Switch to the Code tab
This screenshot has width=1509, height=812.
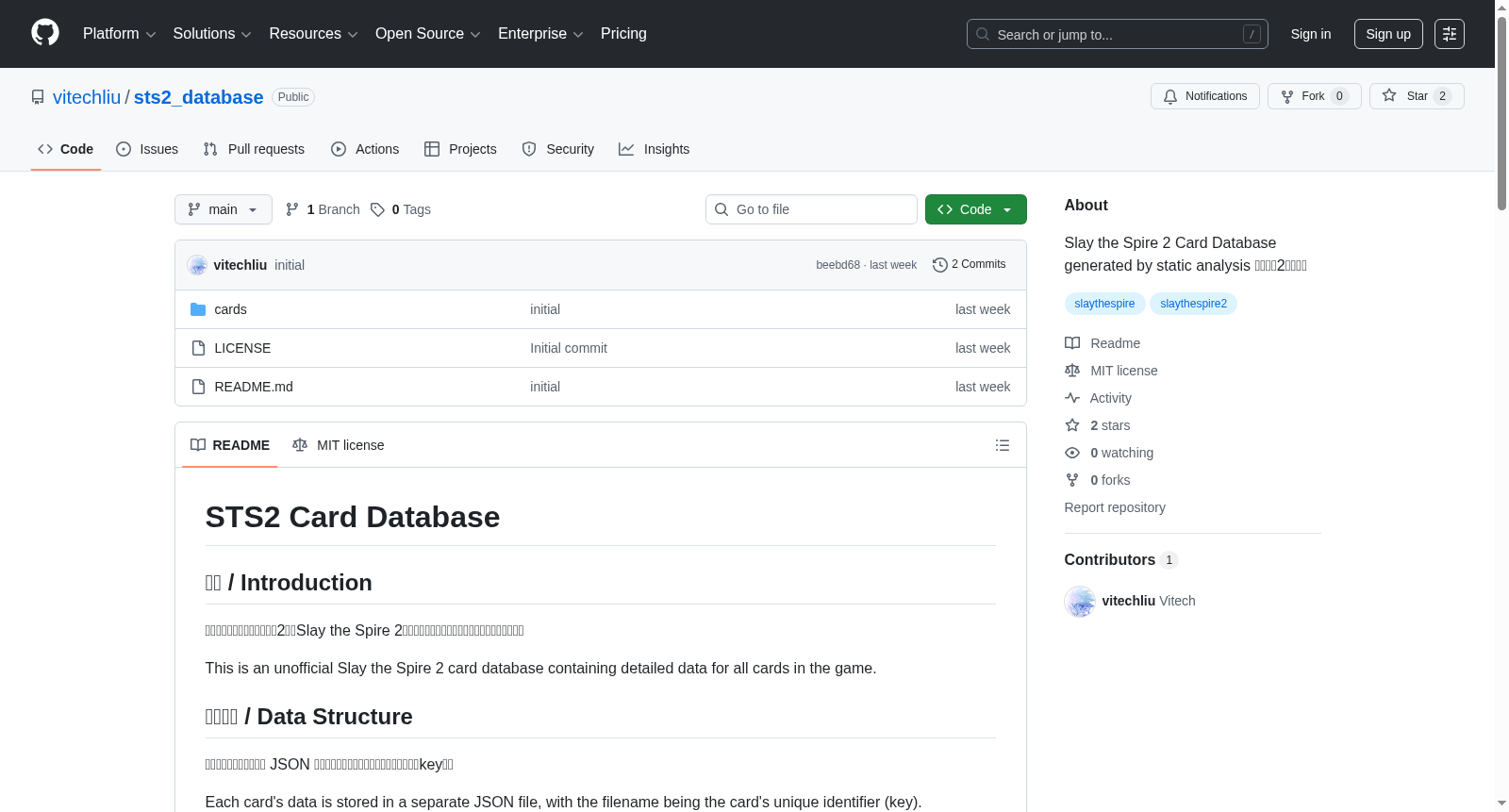[66, 149]
